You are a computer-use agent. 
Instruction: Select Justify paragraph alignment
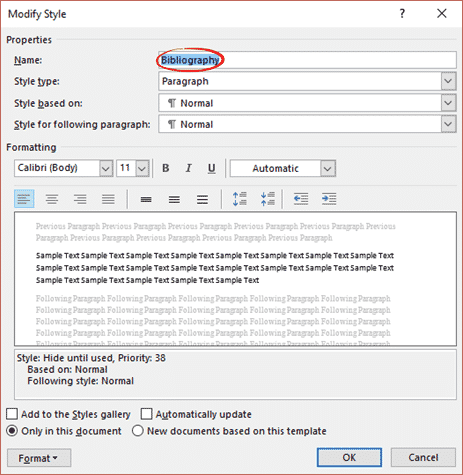[108, 199]
